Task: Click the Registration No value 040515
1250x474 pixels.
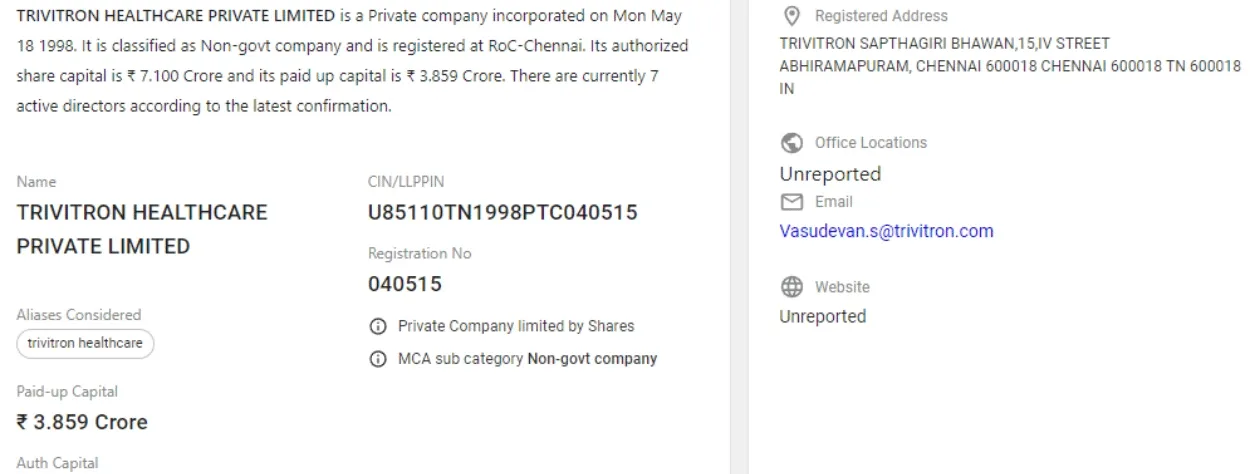Action: [x=404, y=284]
